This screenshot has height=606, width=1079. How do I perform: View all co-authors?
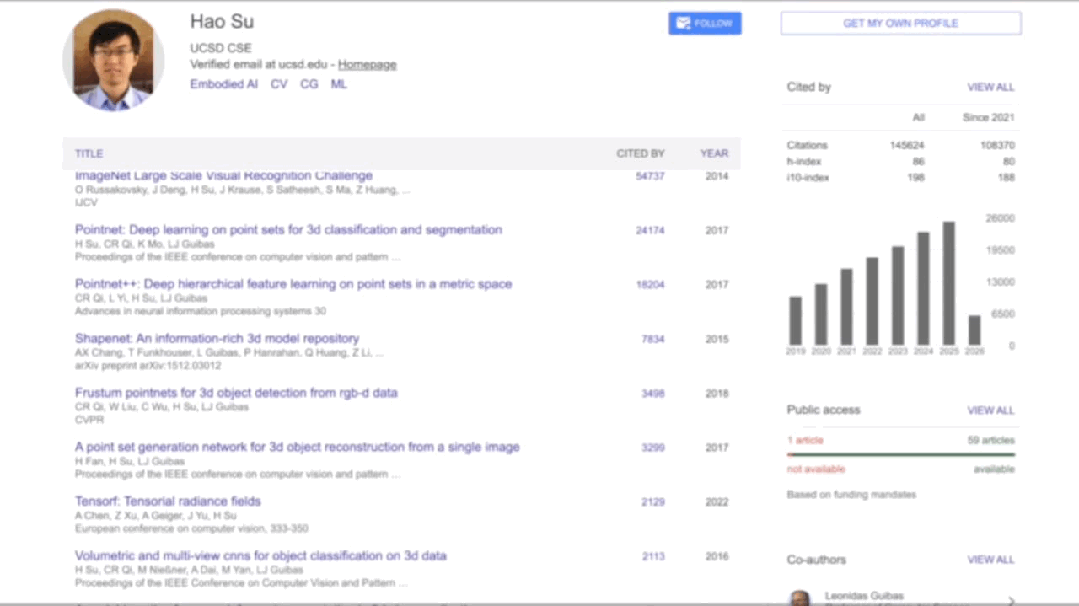click(x=990, y=560)
